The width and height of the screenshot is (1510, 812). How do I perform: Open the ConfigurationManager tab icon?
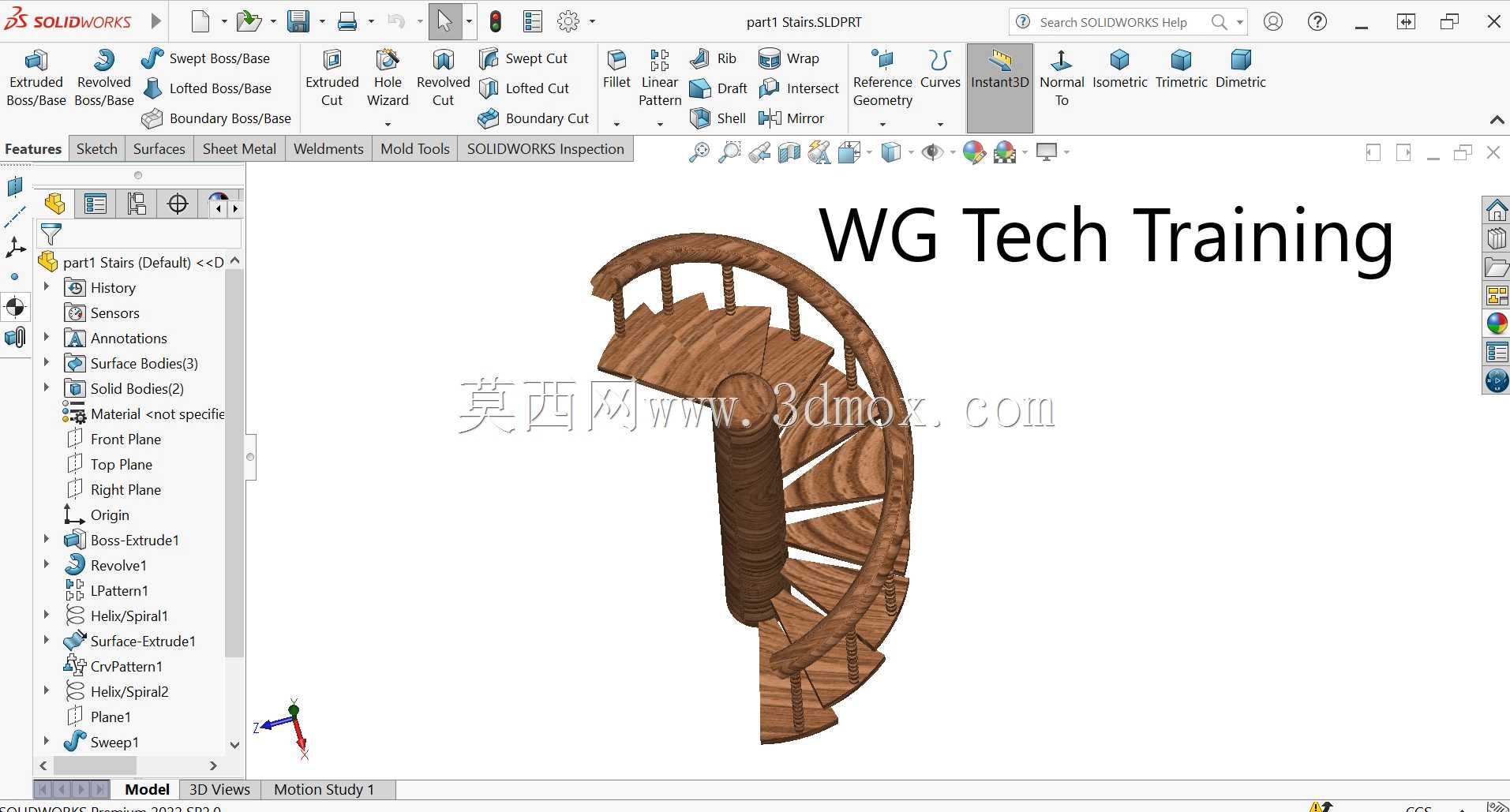point(137,204)
